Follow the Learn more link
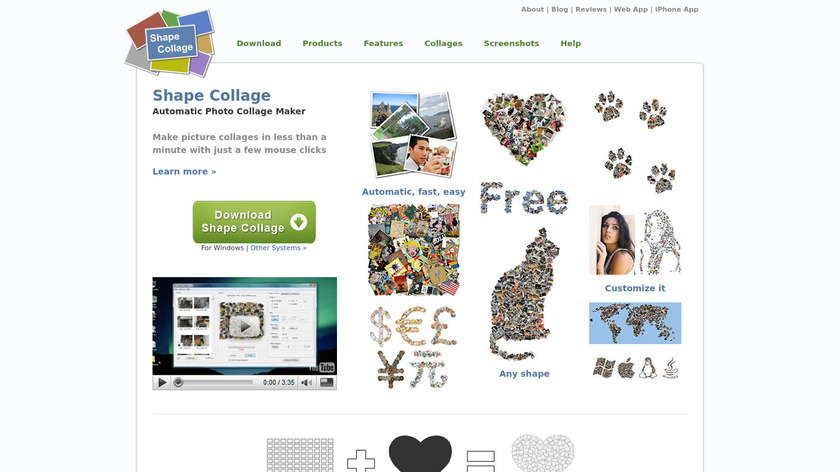Viewport: 840px width, 472px height. pyautogui.click(x=184, y=171)
